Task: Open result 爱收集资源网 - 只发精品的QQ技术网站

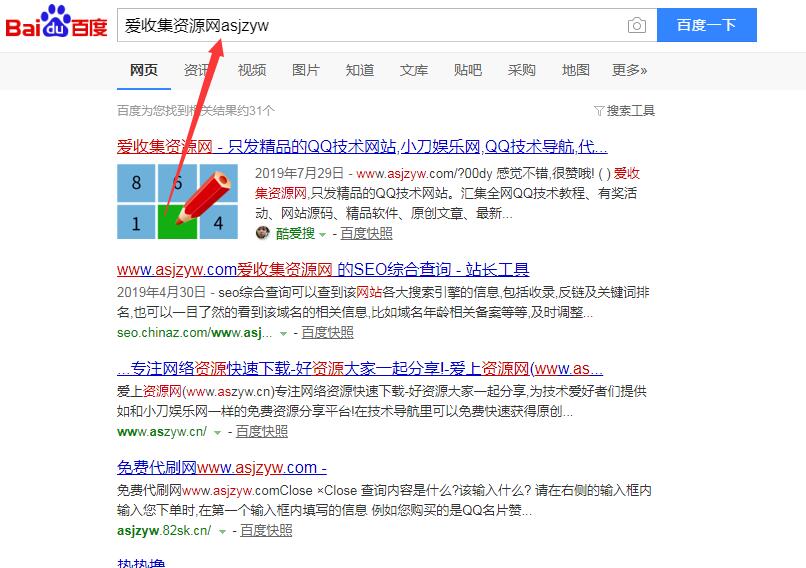Action: click(362, 147)
